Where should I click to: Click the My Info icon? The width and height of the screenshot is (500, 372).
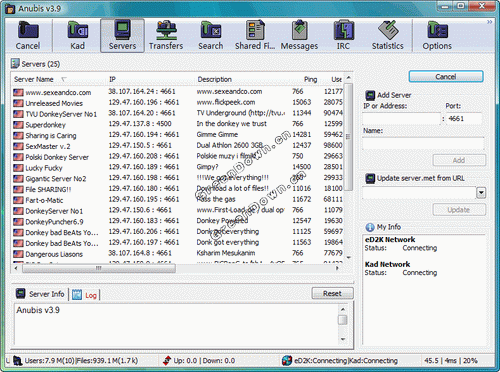click(x=370, y=227)
